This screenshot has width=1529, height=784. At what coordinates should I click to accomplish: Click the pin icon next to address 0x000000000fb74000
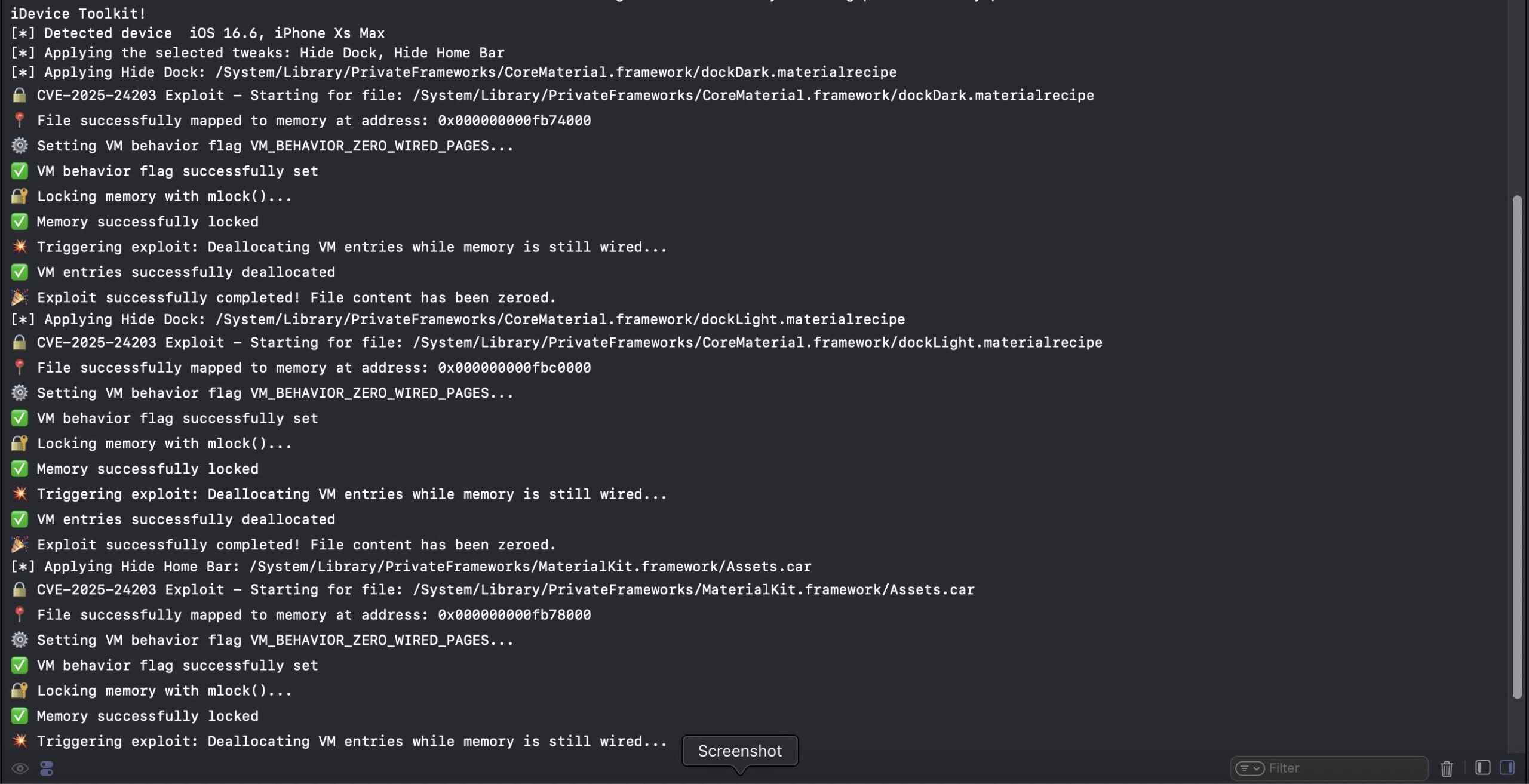coord(19,119)
